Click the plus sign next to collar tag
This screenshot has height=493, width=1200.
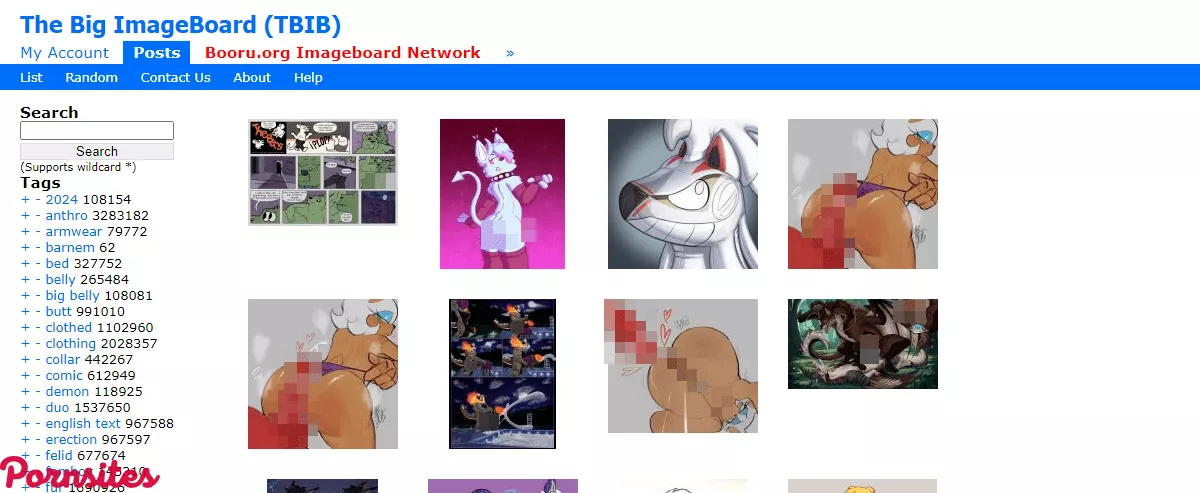(x=25, y=360)
